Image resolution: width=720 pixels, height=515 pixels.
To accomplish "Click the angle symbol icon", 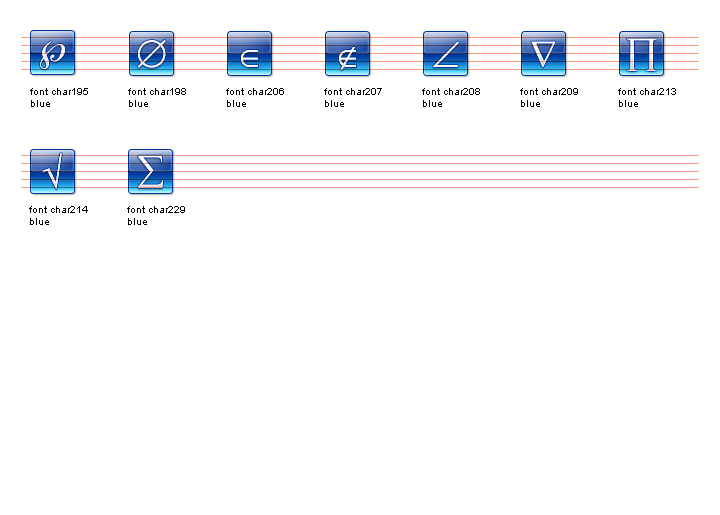I will pyautogui.click(x=445, y=53).
